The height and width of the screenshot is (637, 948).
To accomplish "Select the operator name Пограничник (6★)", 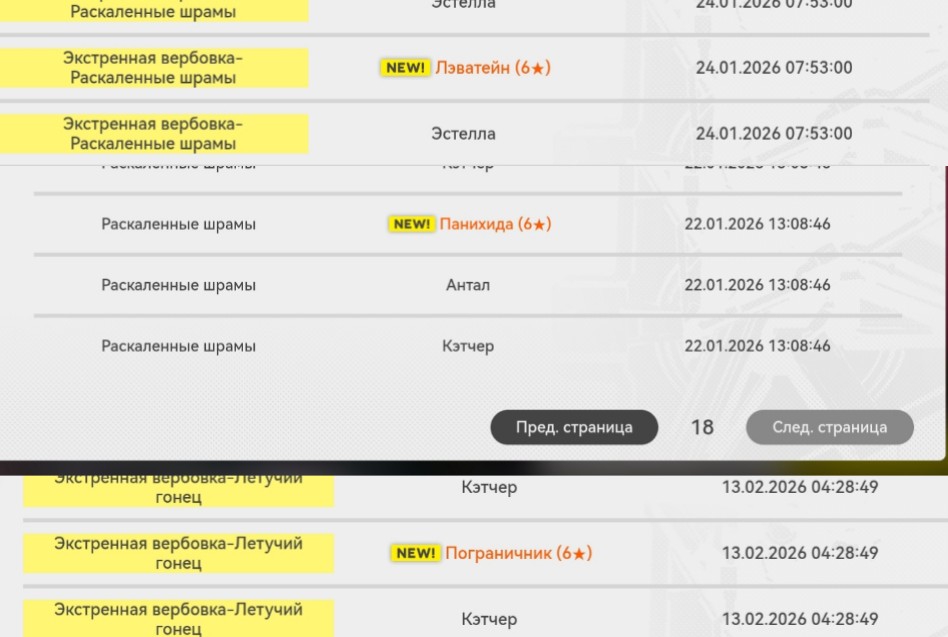I will [518, 553].
